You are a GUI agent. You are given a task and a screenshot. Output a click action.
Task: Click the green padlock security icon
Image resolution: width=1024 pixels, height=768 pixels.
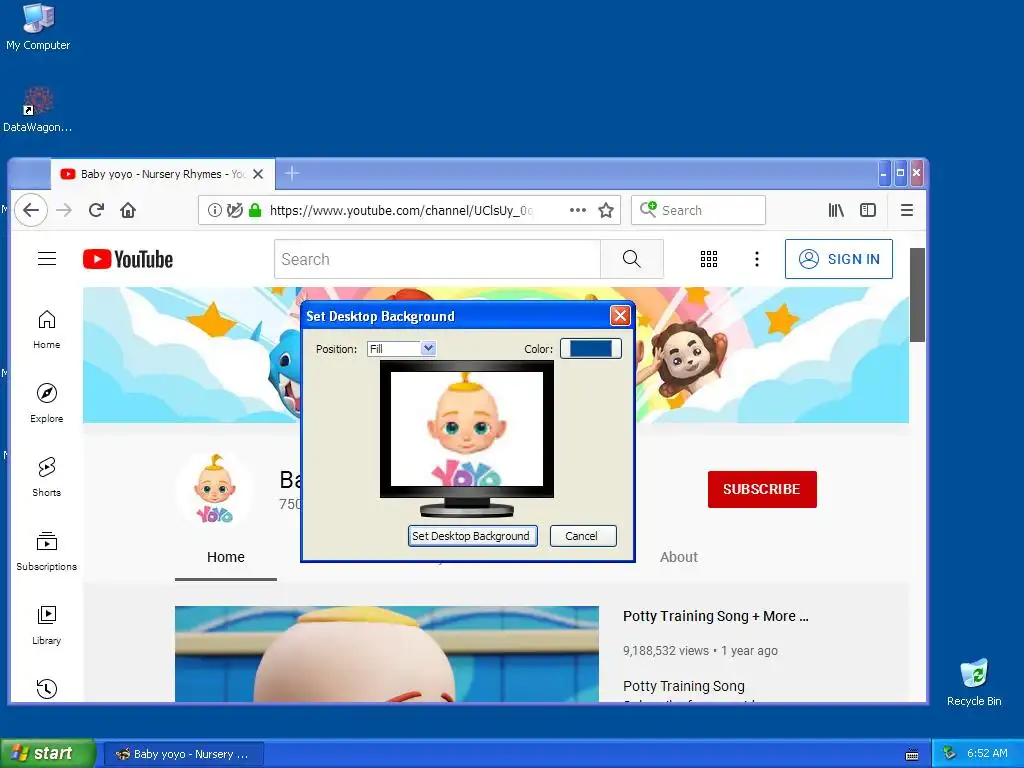[255, 210]
